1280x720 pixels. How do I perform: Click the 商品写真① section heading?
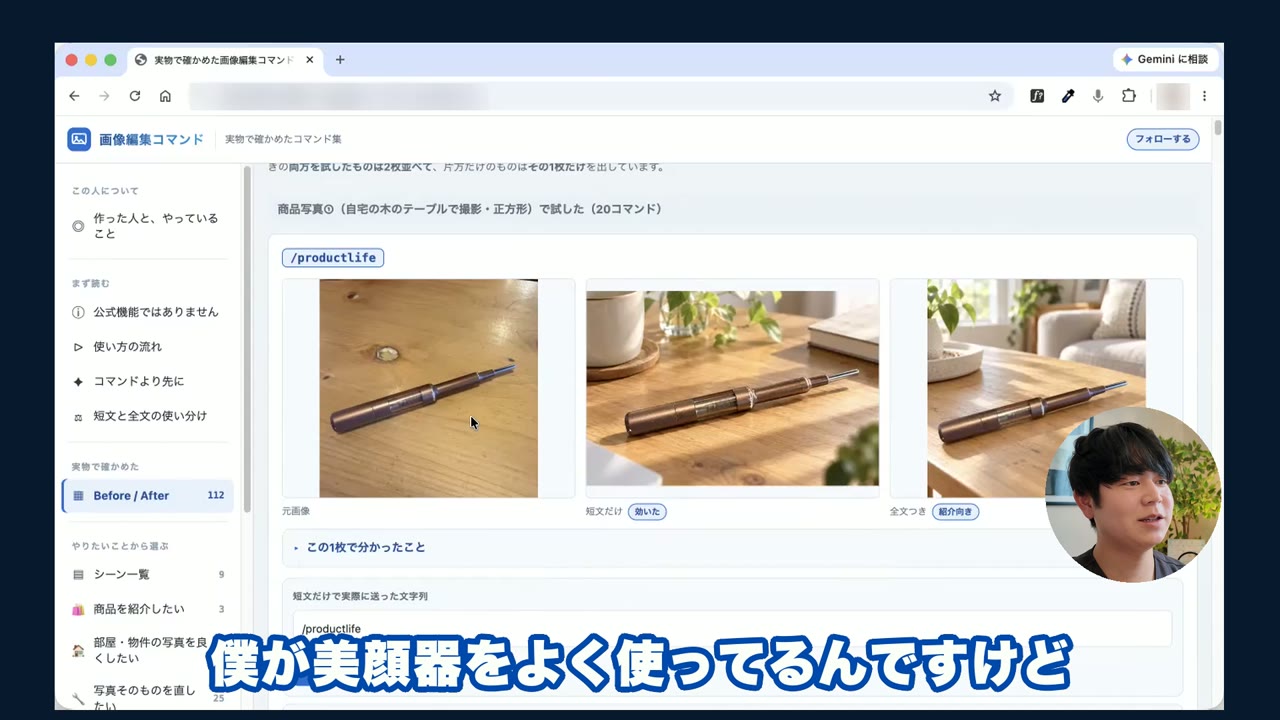click(470, 209)
